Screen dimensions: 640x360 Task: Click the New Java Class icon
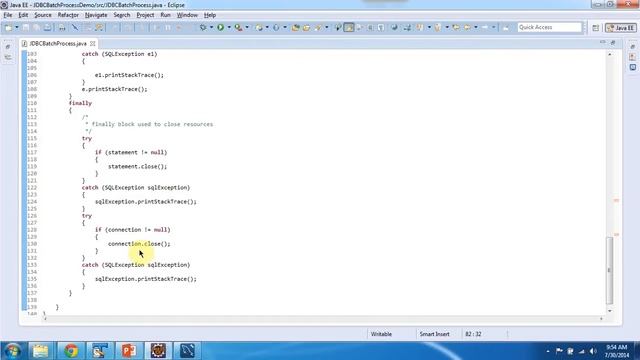click(x=276, y=27)
